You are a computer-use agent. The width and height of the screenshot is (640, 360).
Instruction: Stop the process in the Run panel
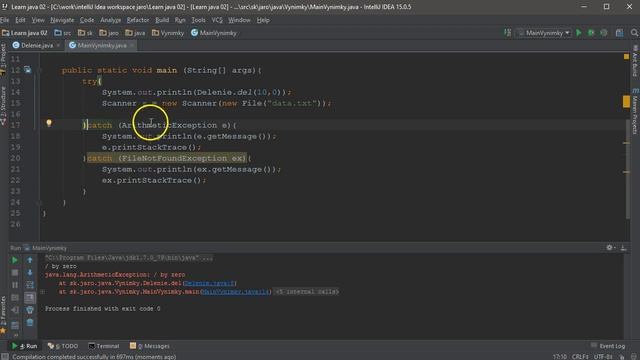point(15,272)
